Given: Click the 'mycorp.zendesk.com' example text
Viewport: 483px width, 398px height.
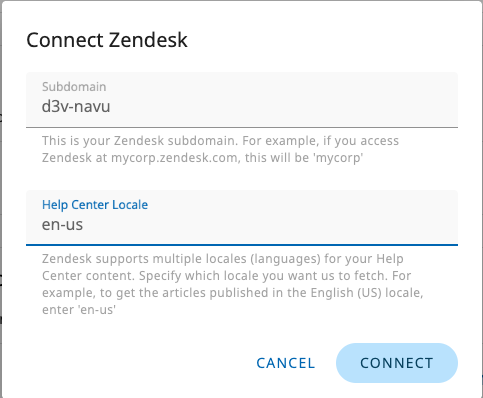Looking at the screenshot, I should 175,158.
